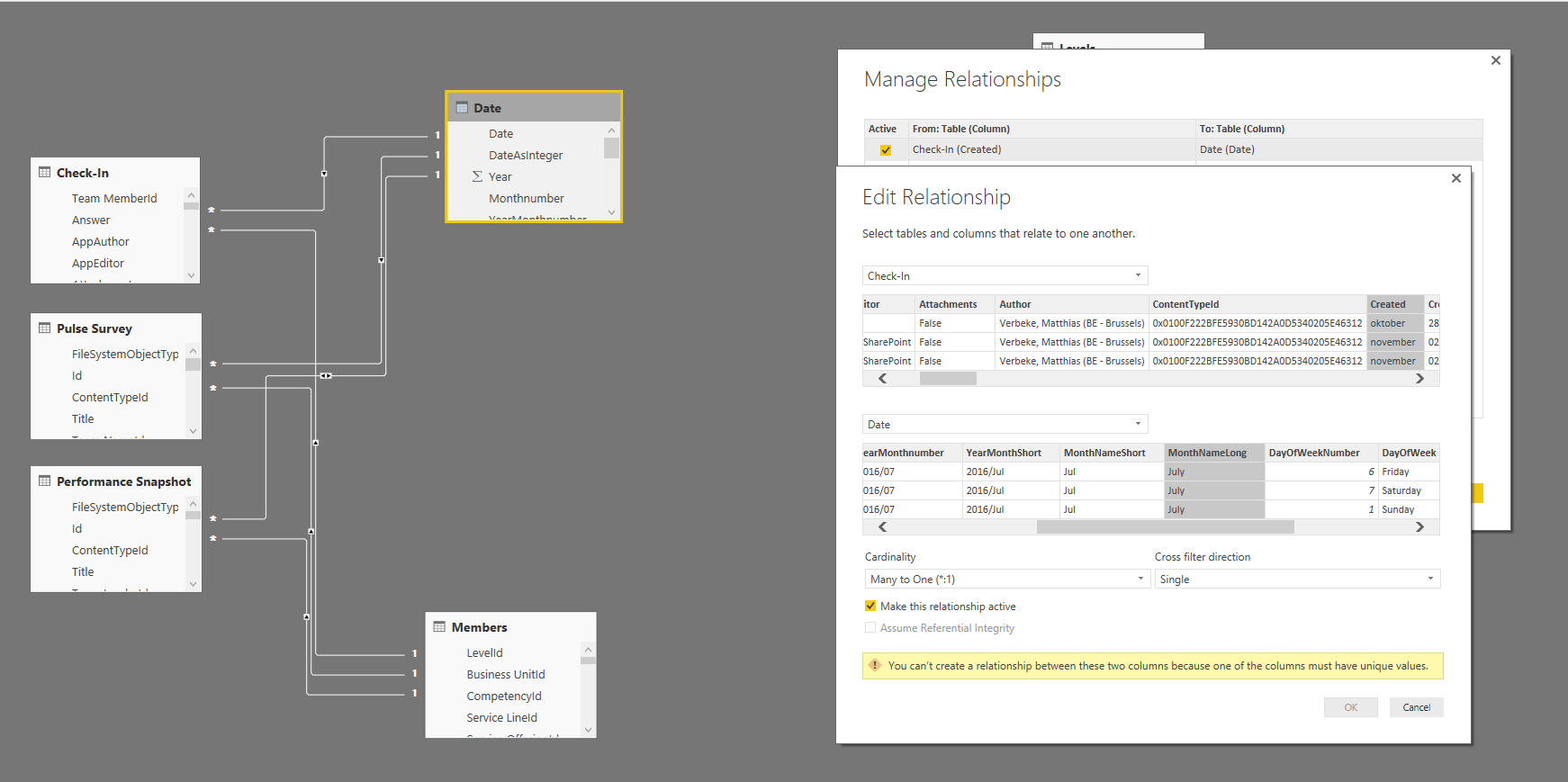
Task: Click OK in Edit Relationship dialog
Action: (x=1350, y=707)
